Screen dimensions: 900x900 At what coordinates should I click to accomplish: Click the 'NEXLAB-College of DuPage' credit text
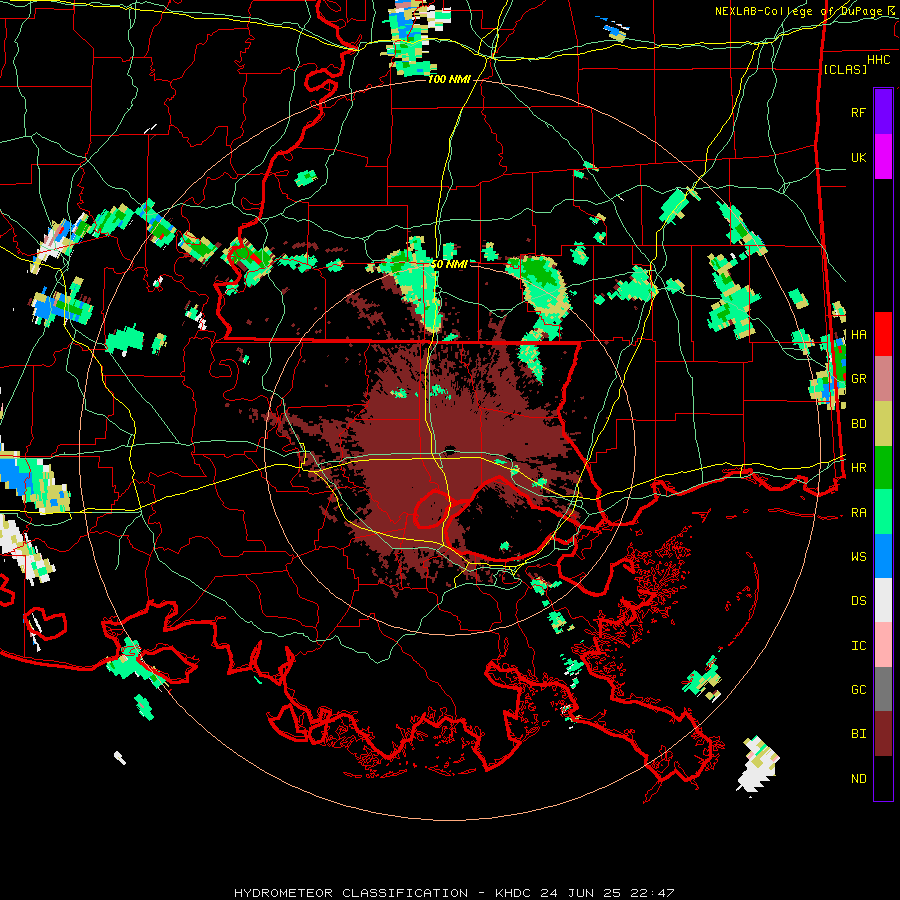(x=800, y=11)
